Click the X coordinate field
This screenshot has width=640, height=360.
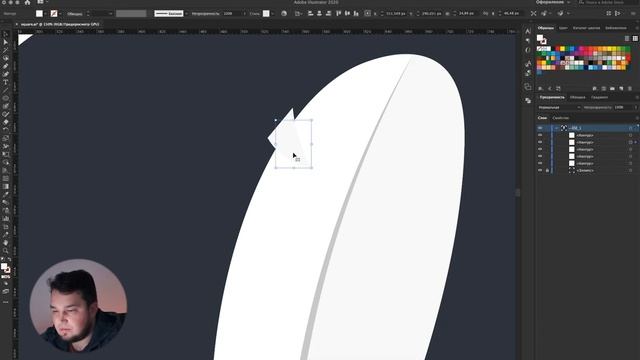(396, 13)
